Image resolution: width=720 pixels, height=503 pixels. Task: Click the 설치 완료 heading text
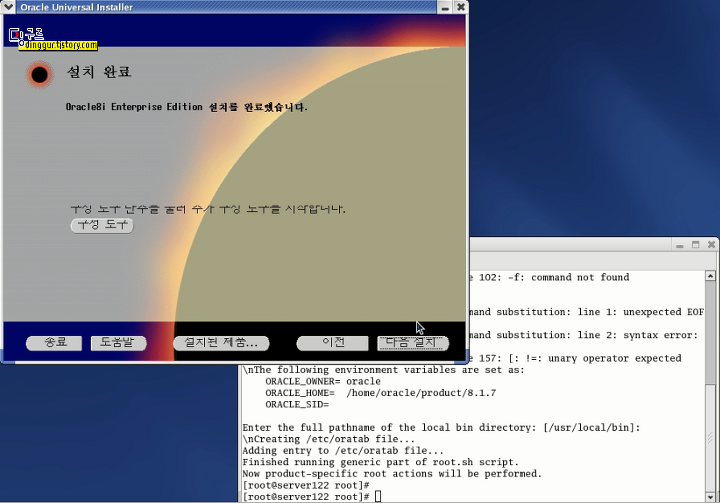click(99, 72)
